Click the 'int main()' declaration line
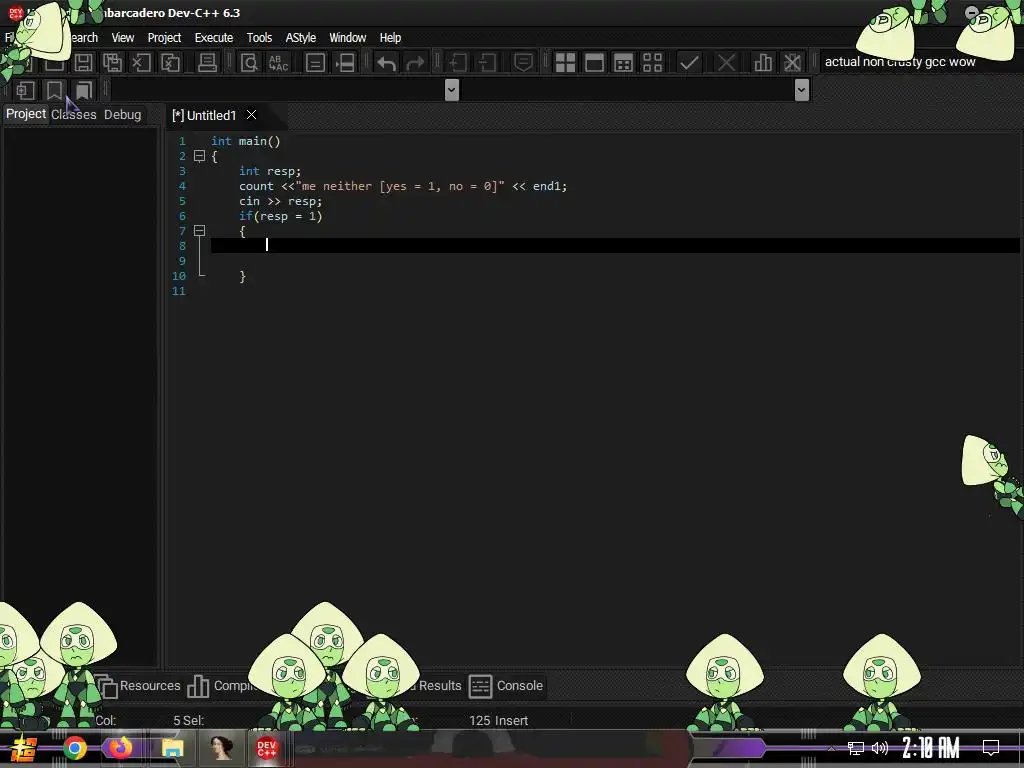1024x768 pixels. coord(246,141)
